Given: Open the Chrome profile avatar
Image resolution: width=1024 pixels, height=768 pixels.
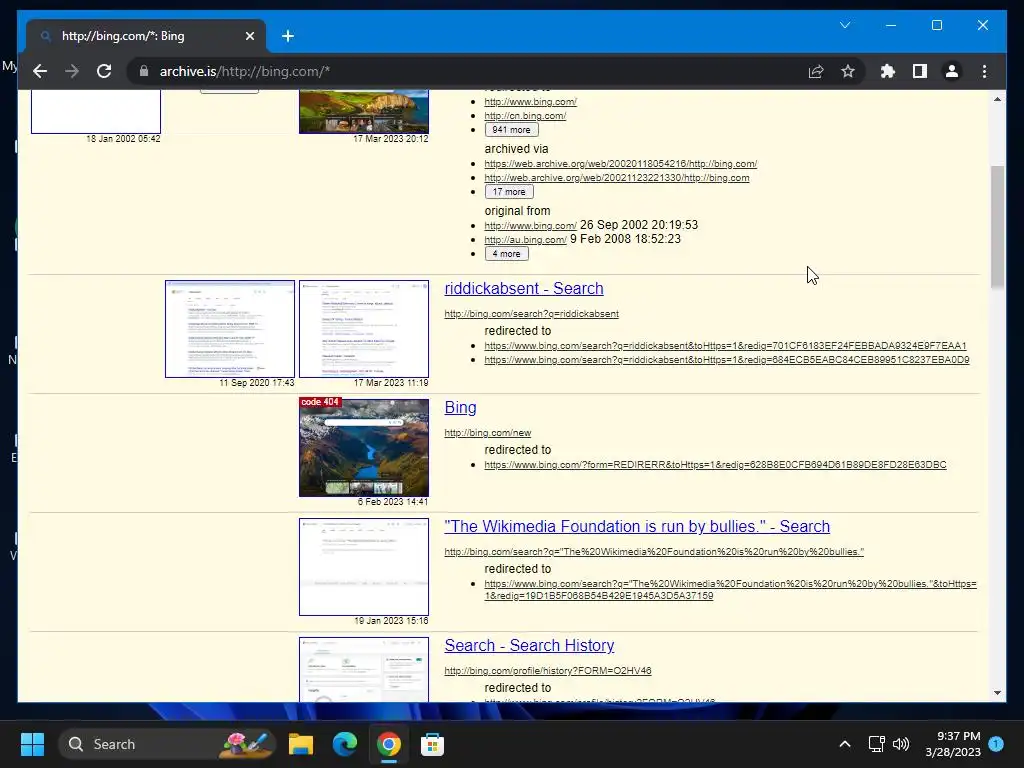Looking at the screenshot, I should point(952,71).
